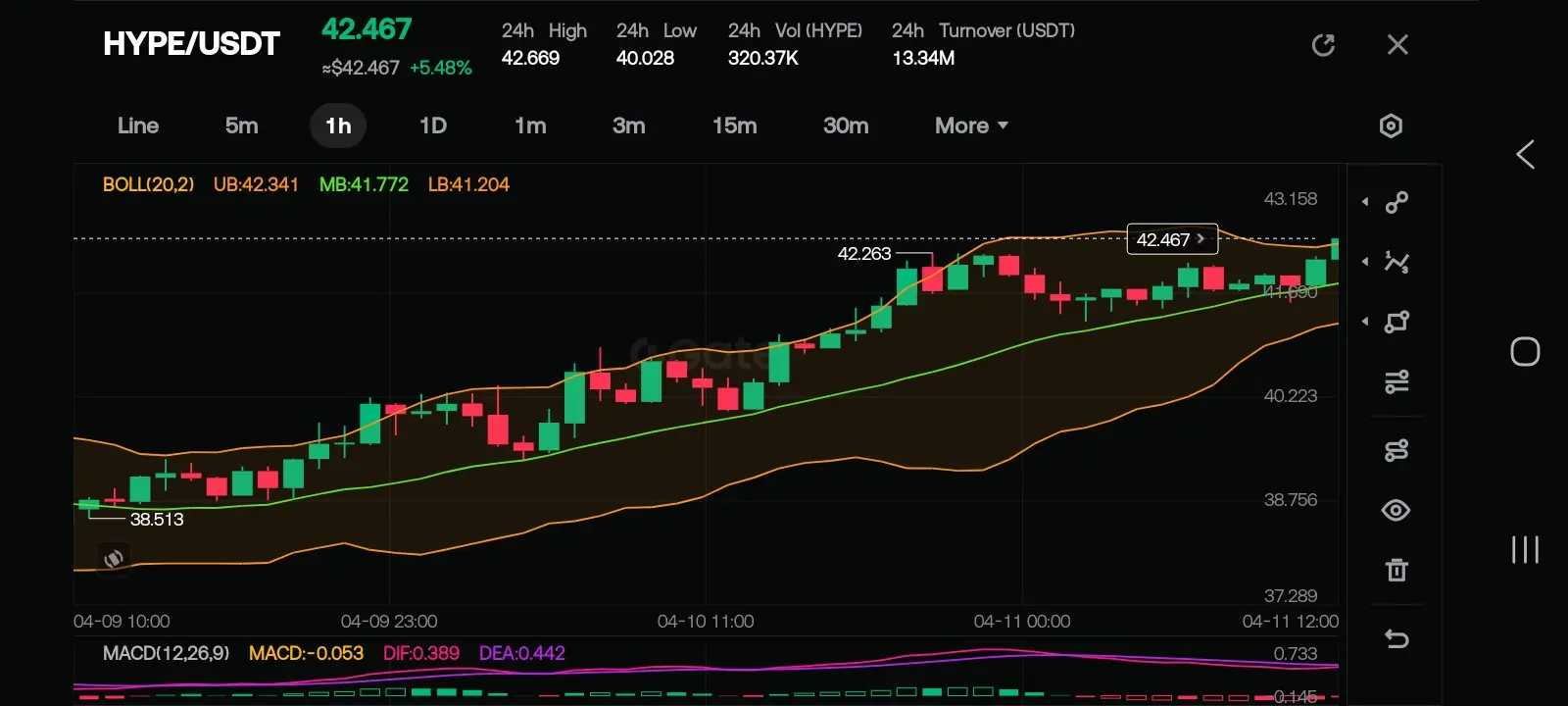Tap the UB:42.341 upper band value
This screenshot has height=706, width=1568.
[256, 184]
